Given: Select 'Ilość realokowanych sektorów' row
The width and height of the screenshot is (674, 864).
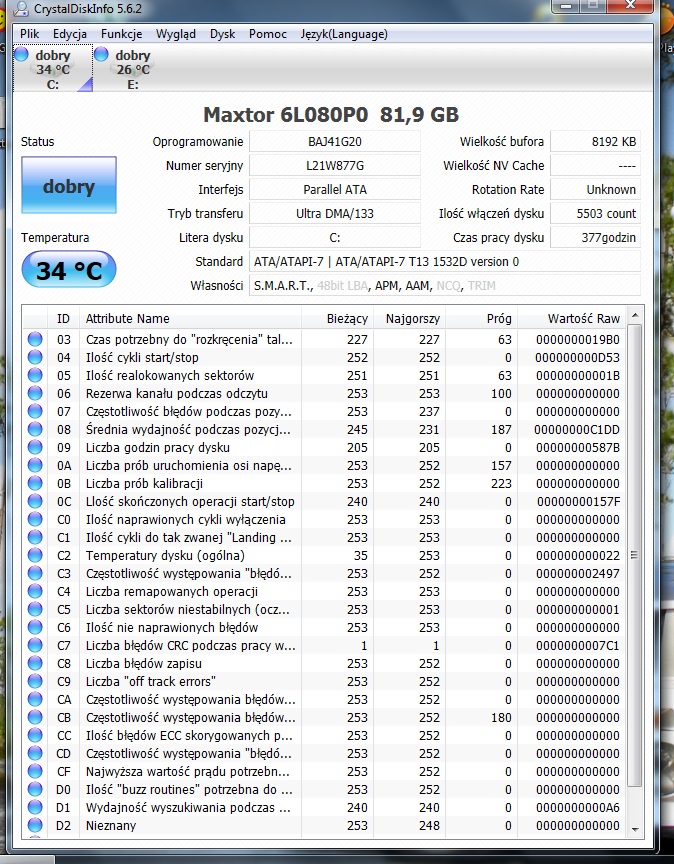Looking at the screenshot, I should [x=325, y=375].
